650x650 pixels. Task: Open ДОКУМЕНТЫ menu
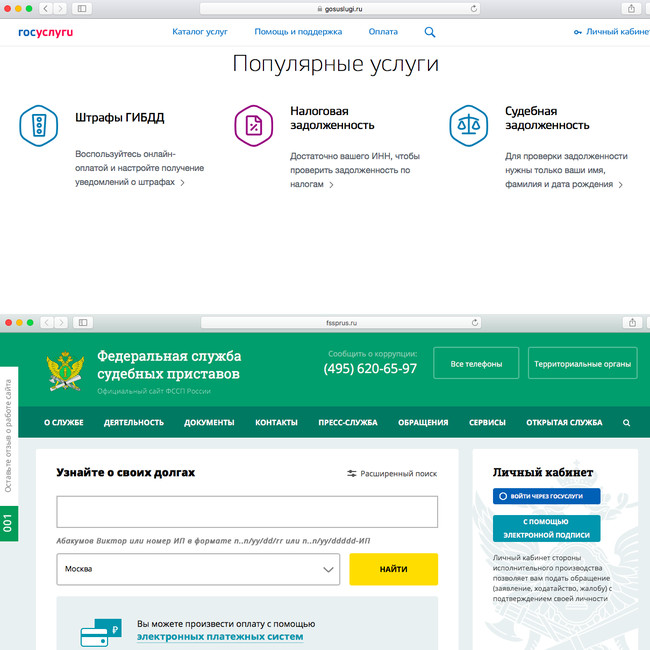coord(209,422)
